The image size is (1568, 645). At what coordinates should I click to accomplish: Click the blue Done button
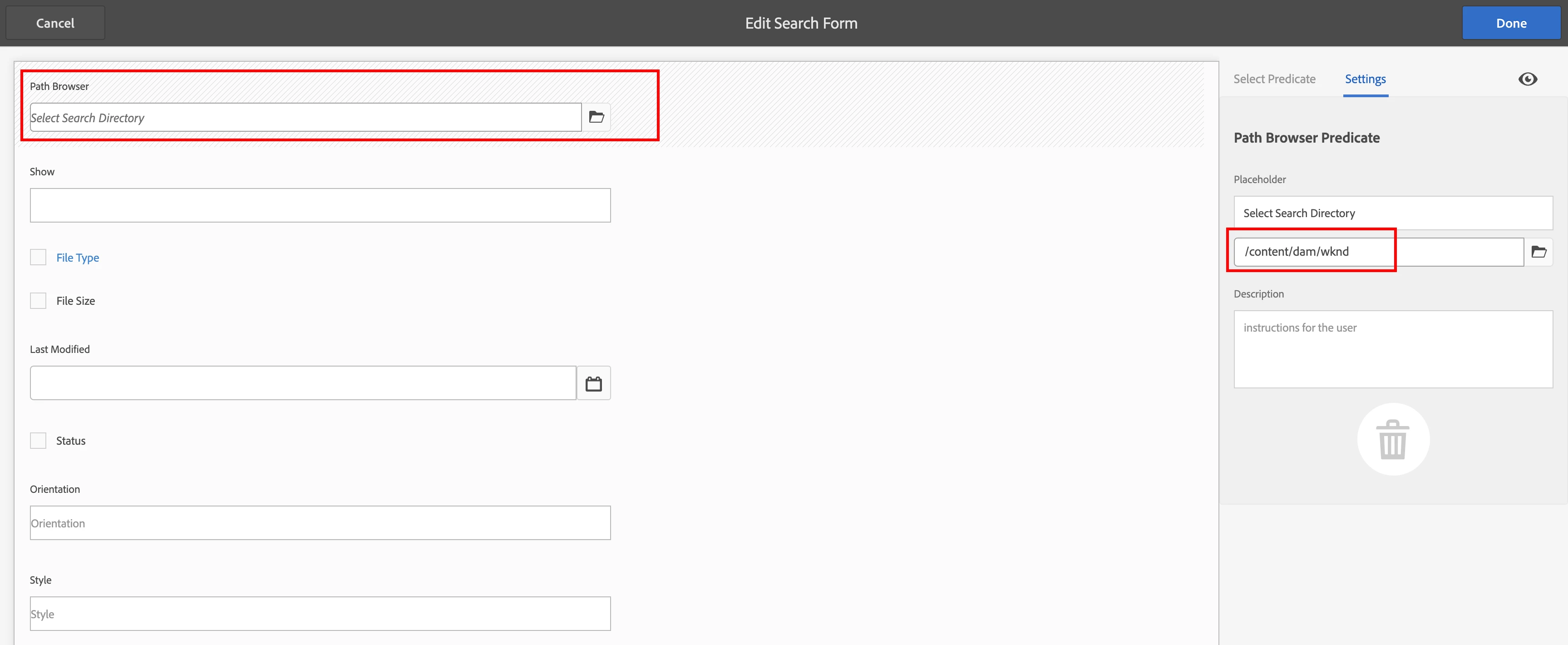click(1511, 23)
